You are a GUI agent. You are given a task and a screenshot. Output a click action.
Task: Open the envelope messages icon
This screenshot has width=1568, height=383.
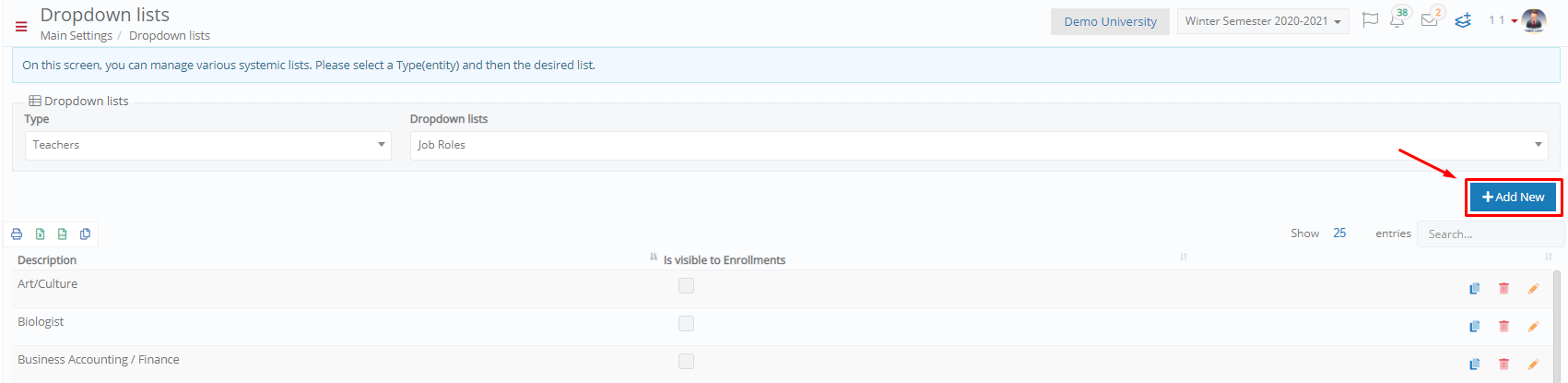point(1429,20)
